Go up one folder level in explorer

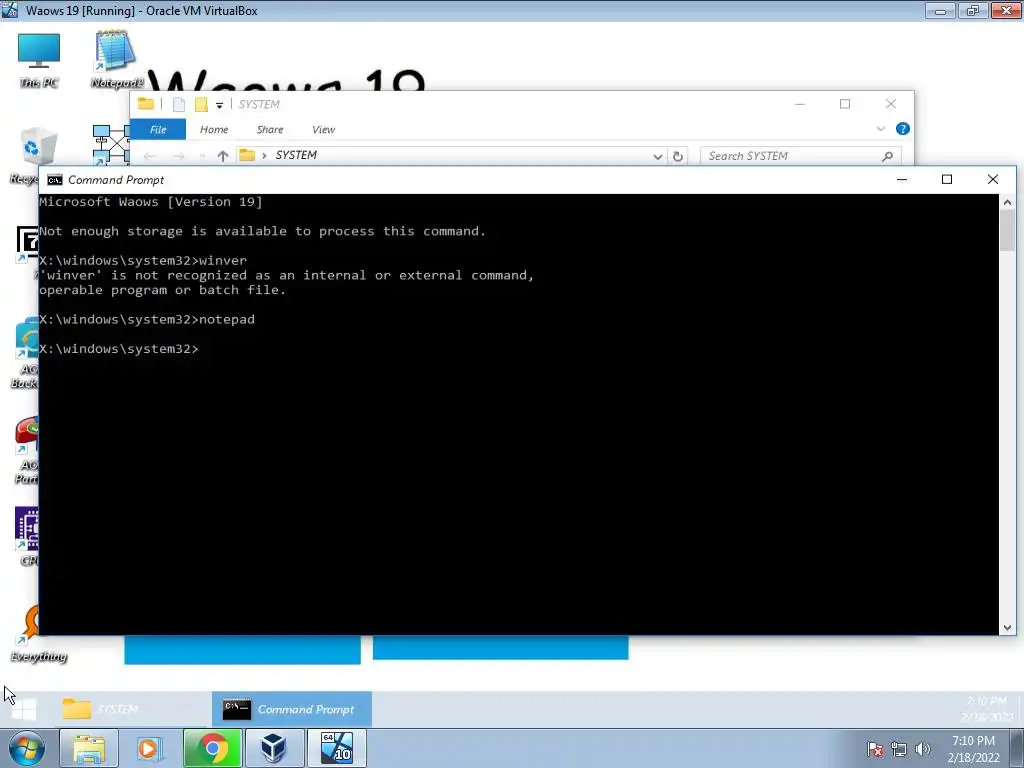click(x=223, y=155)
